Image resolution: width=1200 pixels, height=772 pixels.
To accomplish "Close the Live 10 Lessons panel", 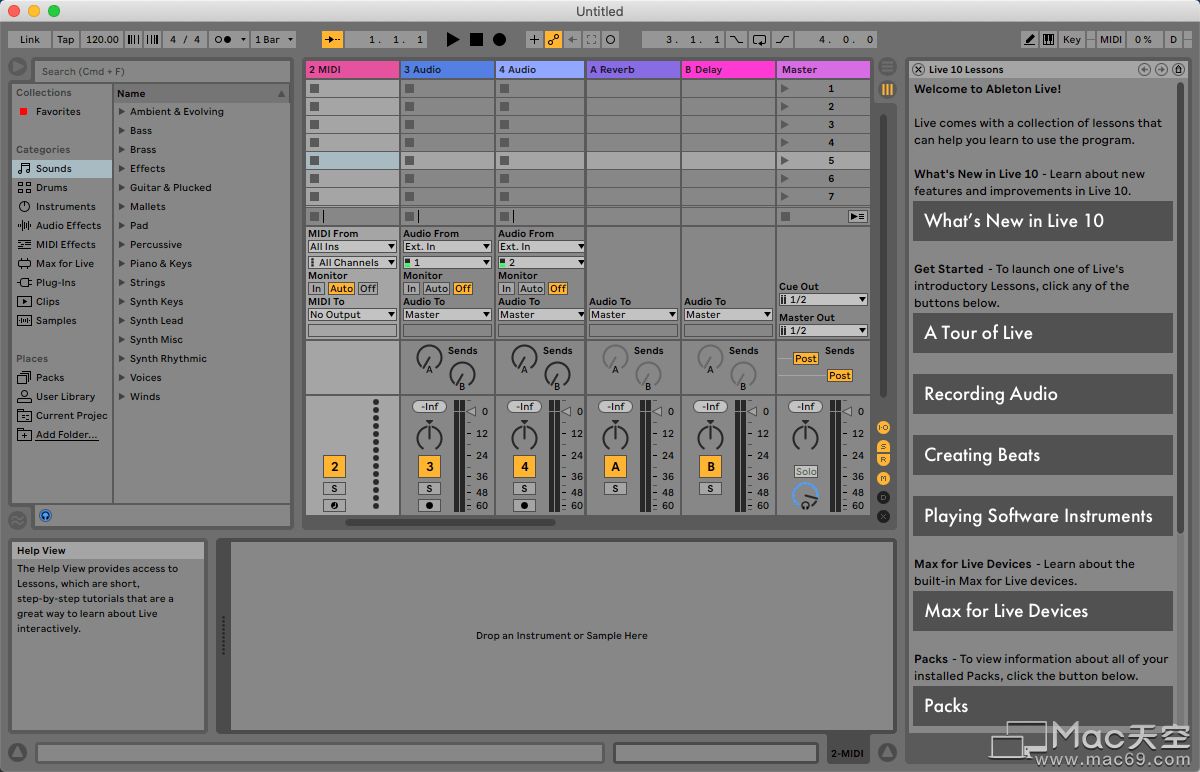I will (918, 69).
